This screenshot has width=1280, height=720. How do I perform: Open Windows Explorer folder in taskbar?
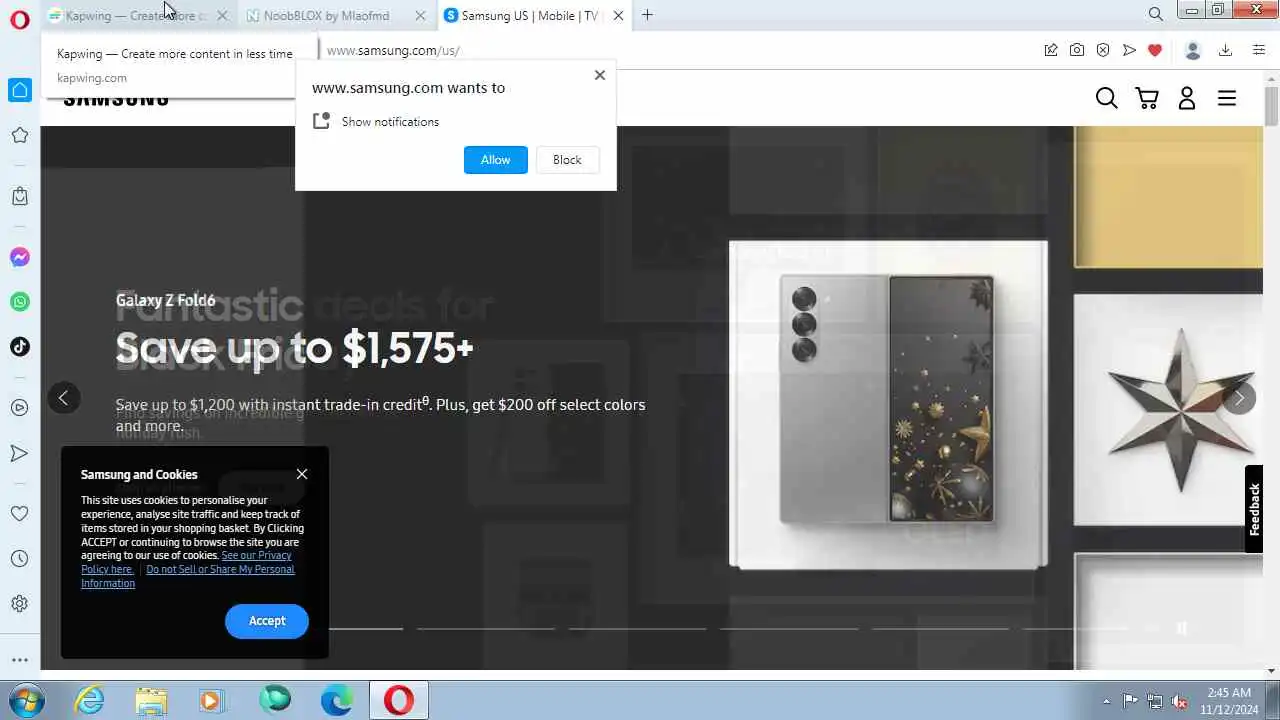click(x=151, y=700)
